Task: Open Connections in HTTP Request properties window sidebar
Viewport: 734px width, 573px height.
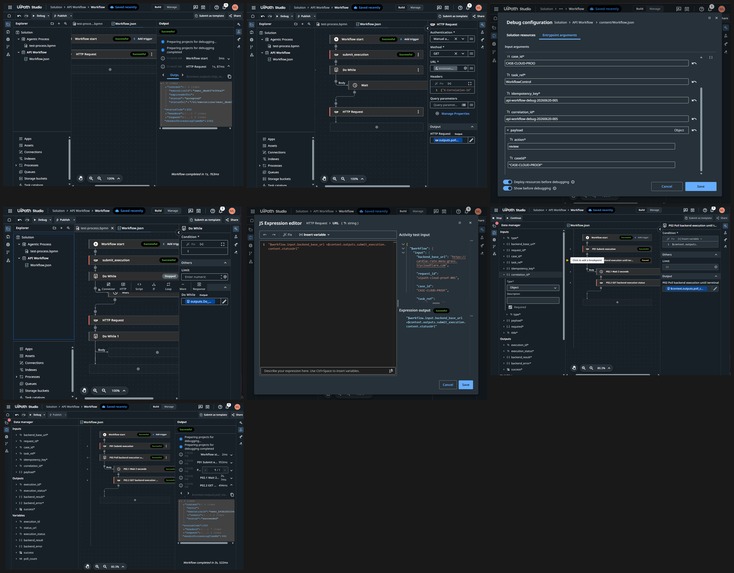Action: point(276,152)
